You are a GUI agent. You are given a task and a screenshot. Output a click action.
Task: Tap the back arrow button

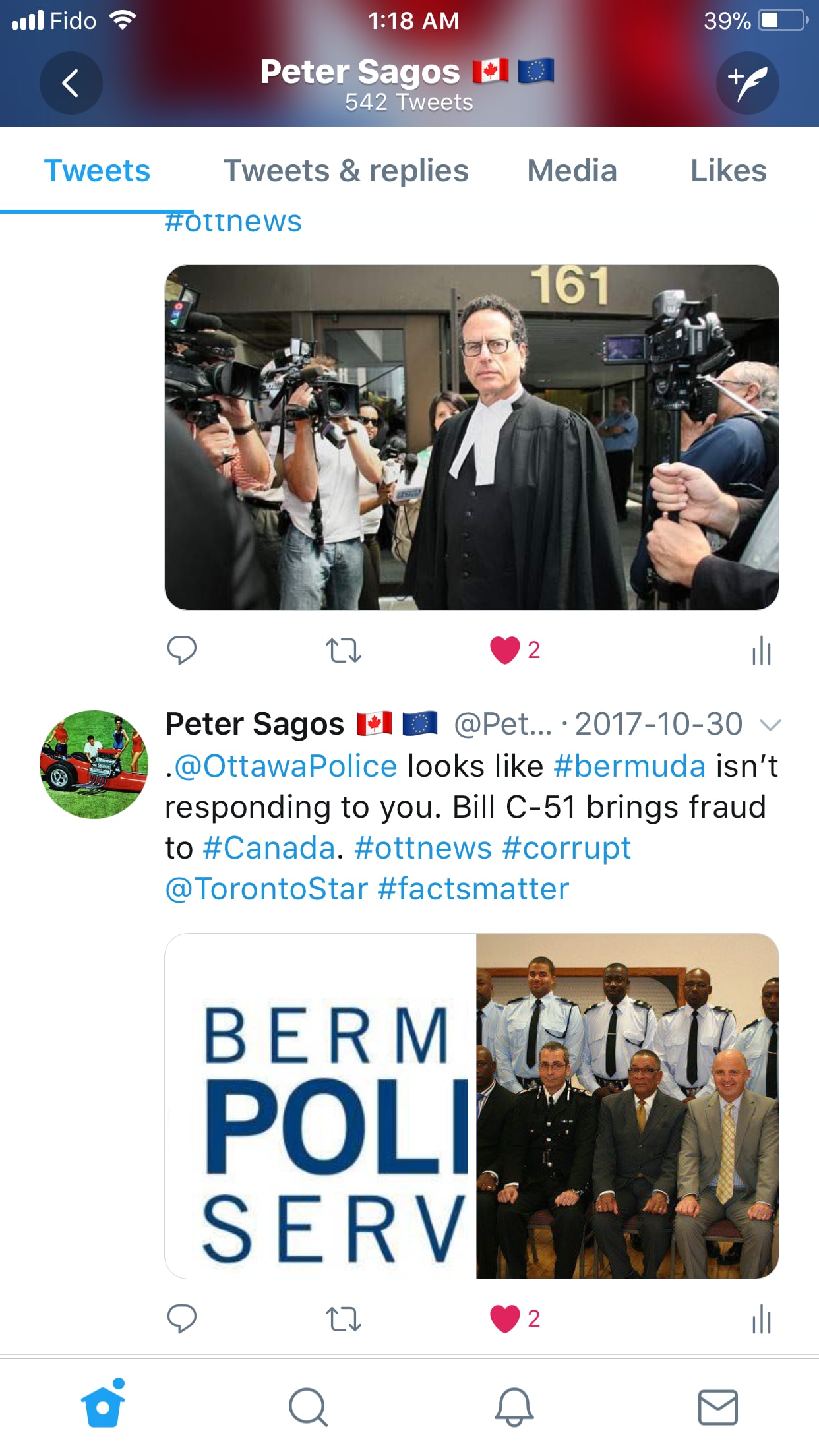(x=71, y=83)
